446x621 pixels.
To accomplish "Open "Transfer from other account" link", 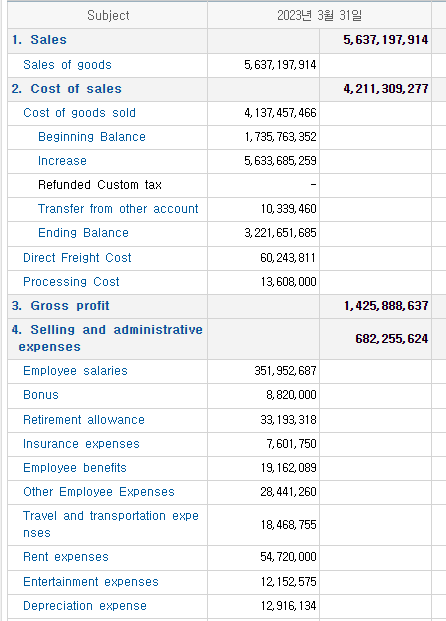I will pyautogui.click(x=118, y=209).
